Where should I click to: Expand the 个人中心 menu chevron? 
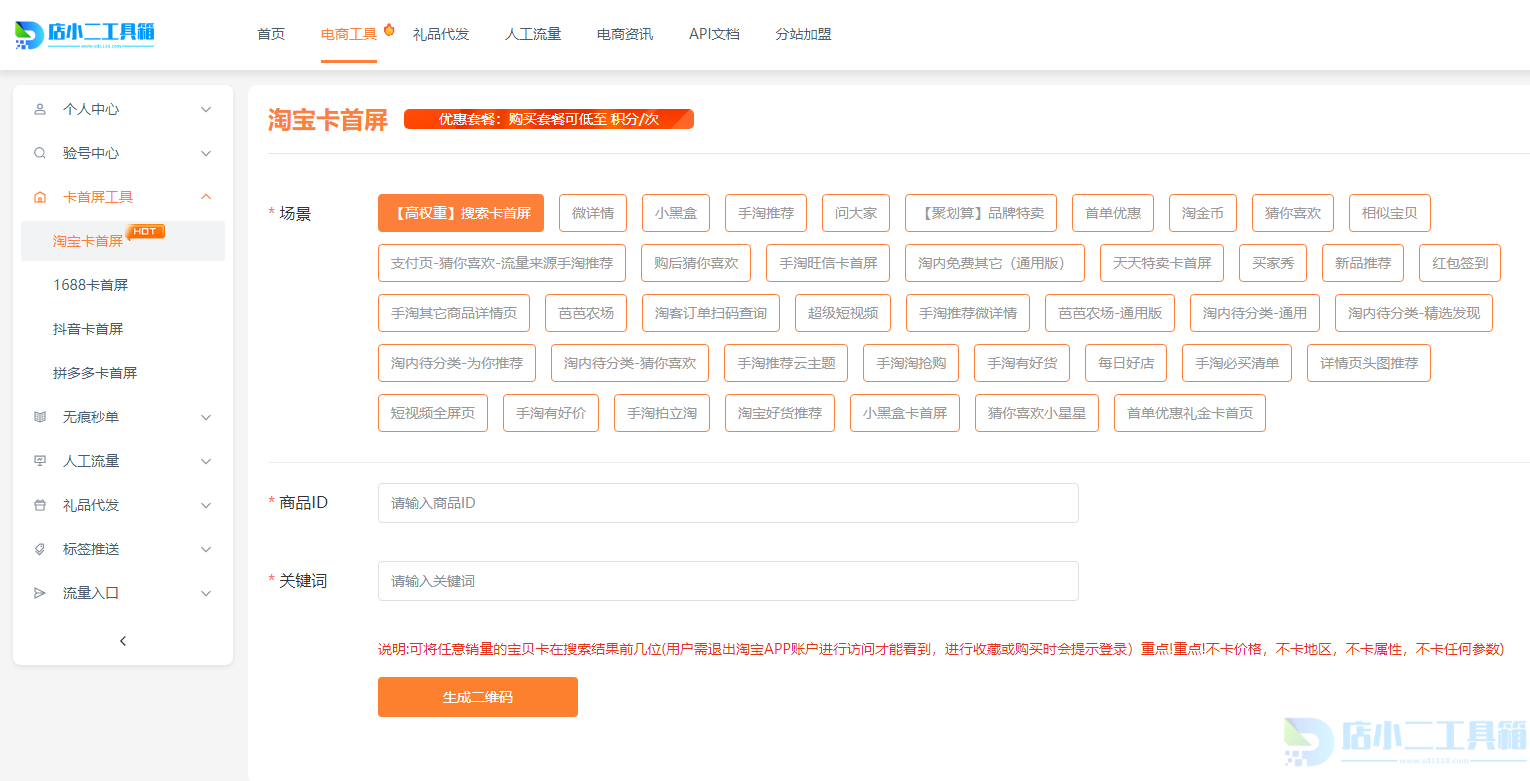[x=206, y=109]
